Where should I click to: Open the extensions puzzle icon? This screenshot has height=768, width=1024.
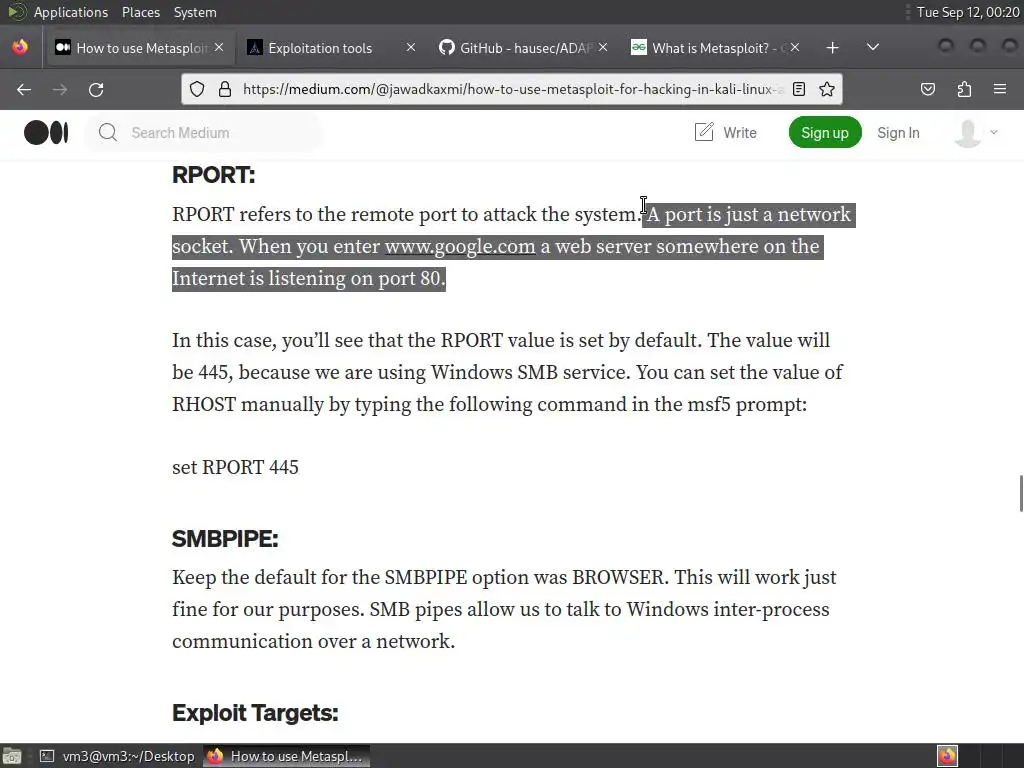(964, 89)
